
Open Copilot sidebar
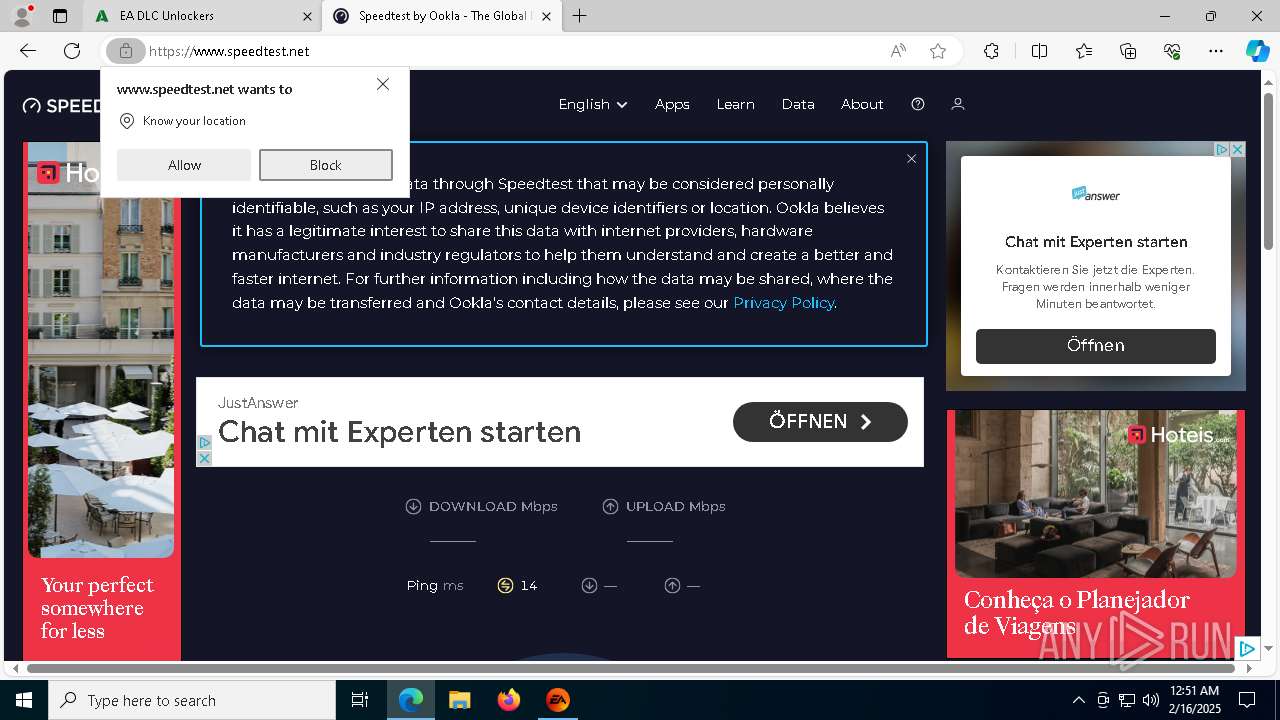coord(1257,51)
